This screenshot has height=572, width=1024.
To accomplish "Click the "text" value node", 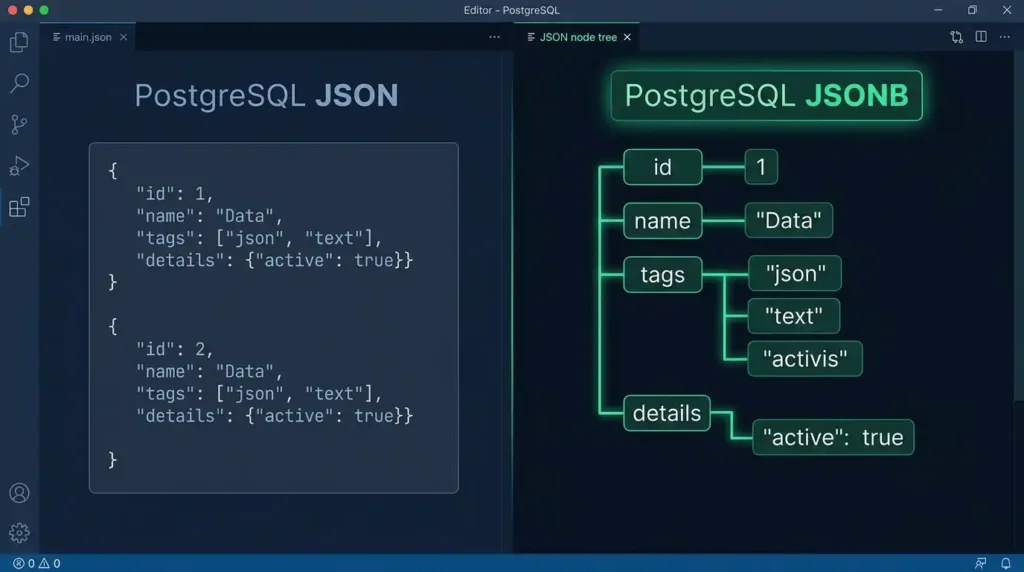I will (x=794, y=316).
